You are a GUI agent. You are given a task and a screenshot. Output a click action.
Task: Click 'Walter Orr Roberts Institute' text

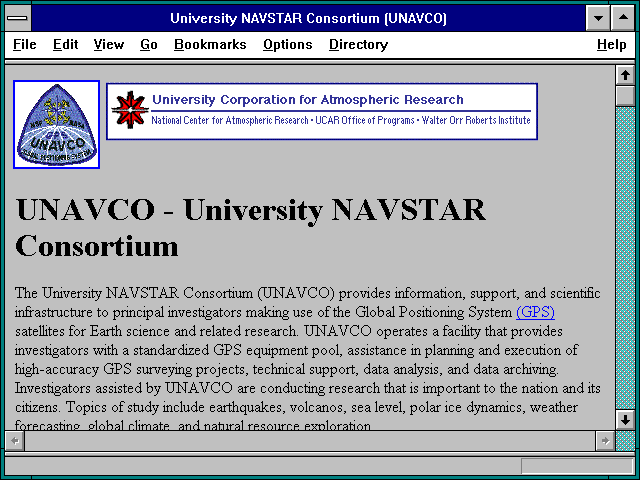tap(476, 120)
